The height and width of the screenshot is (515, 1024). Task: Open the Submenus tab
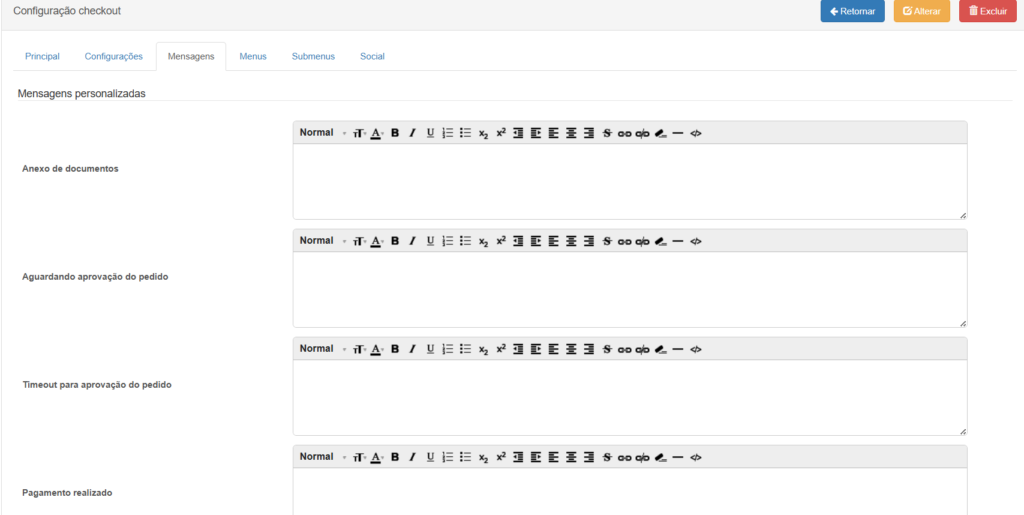click(313, 57)
